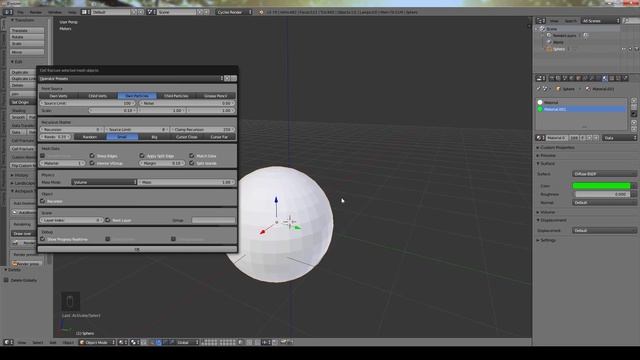Click the Noise value field
The width and height of the screenshot is (640, 360).
(187, 103)
